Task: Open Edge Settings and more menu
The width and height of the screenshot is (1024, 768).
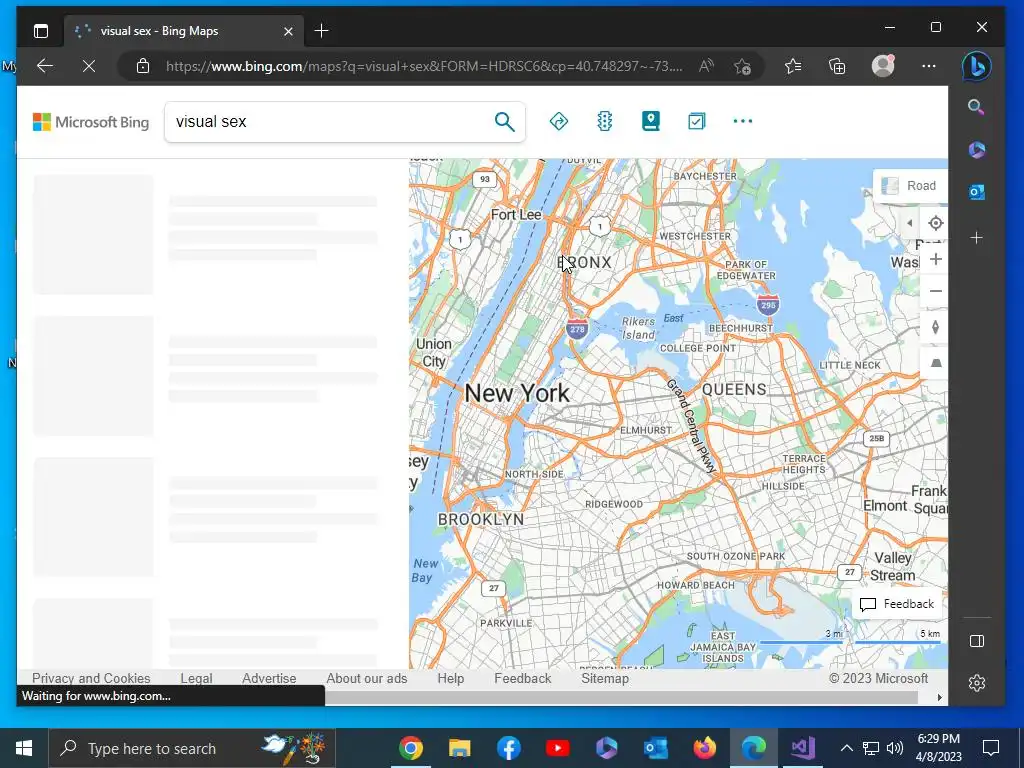Action: coord(929,66)
